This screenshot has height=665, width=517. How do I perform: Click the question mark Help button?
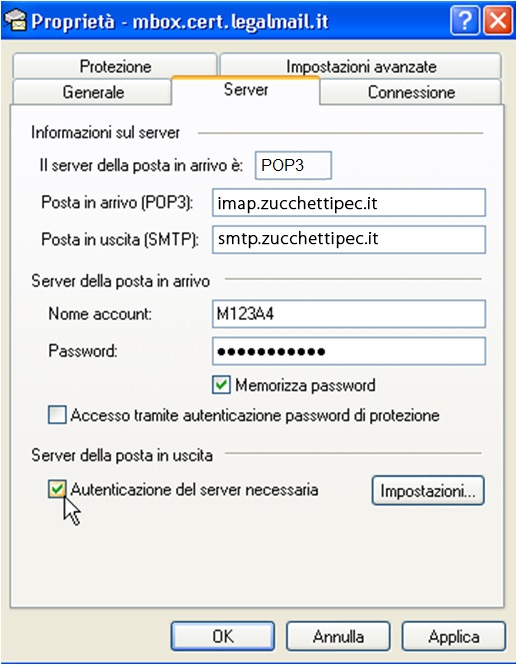coord(465,20)
